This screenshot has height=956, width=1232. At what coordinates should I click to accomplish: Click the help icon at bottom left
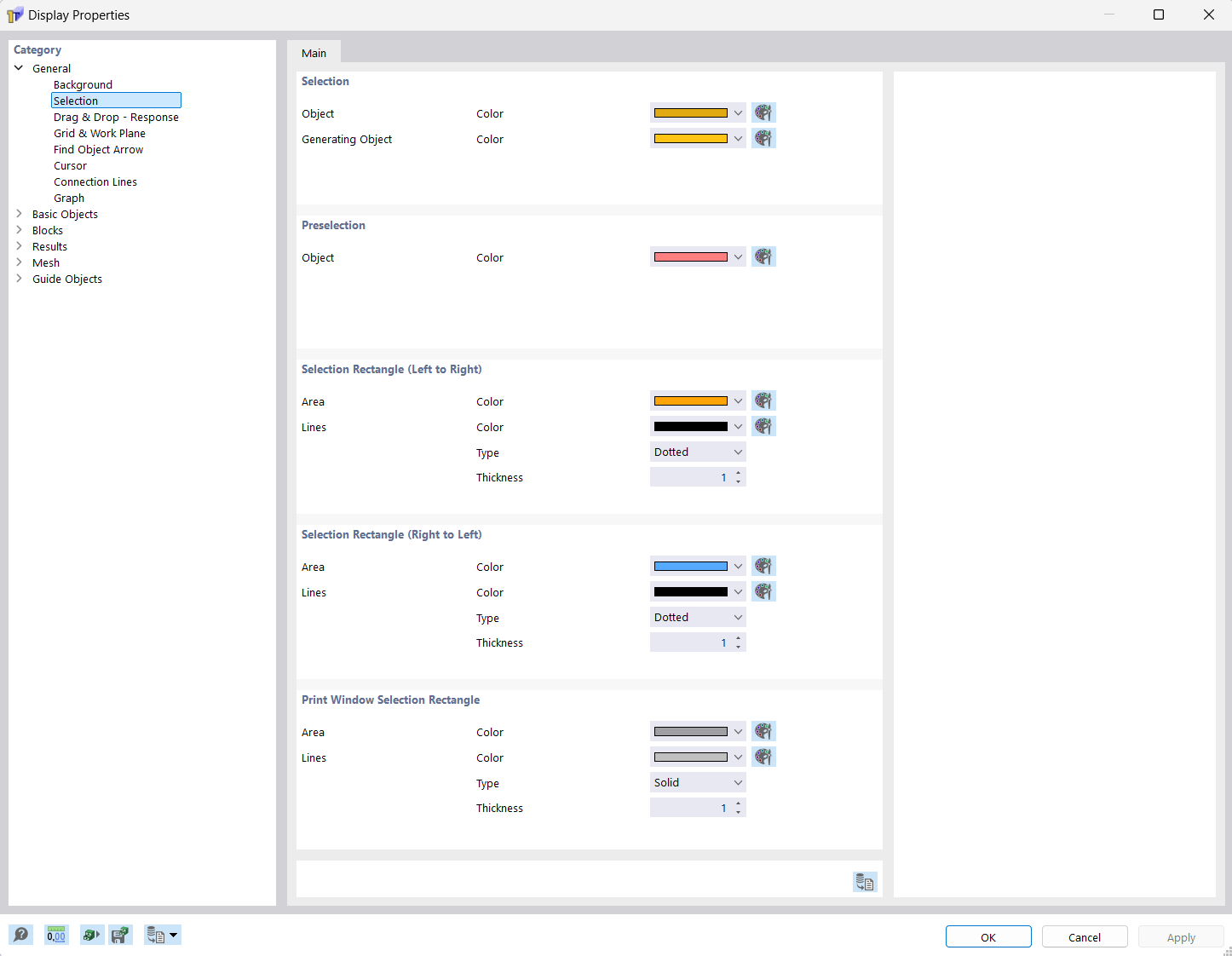[x=21, y=935]
